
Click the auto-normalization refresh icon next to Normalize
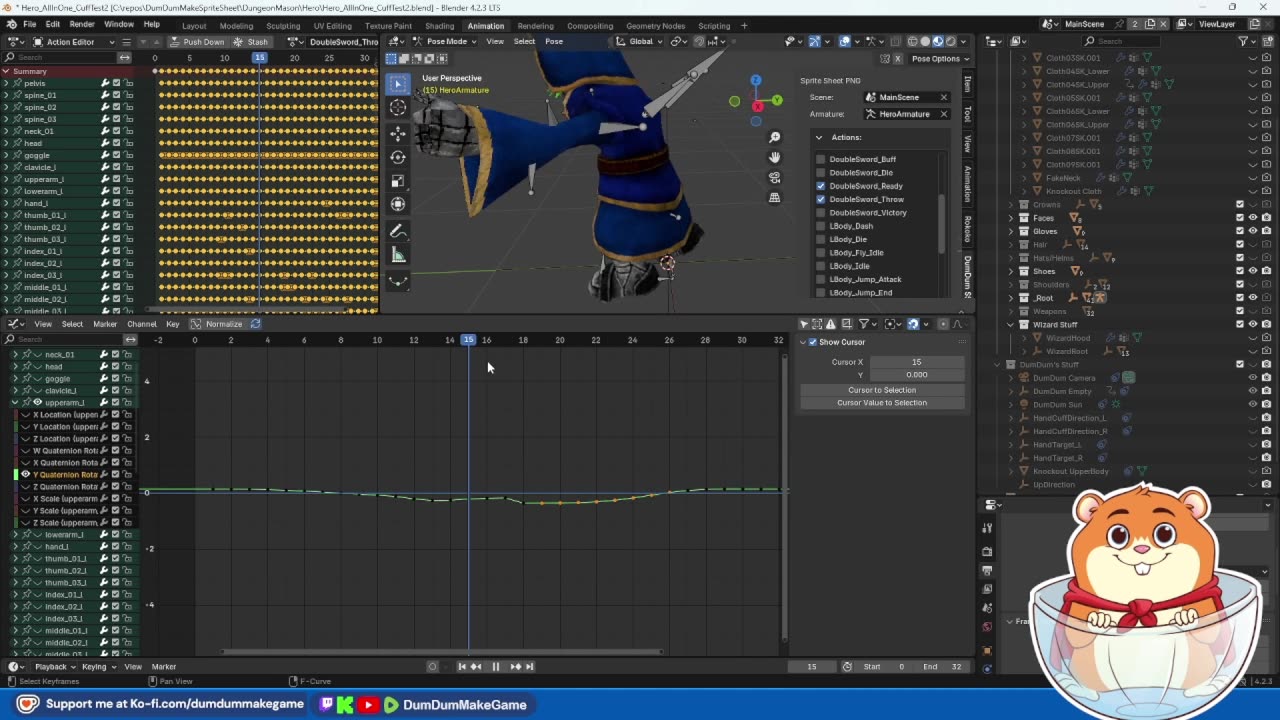(255, 324)
